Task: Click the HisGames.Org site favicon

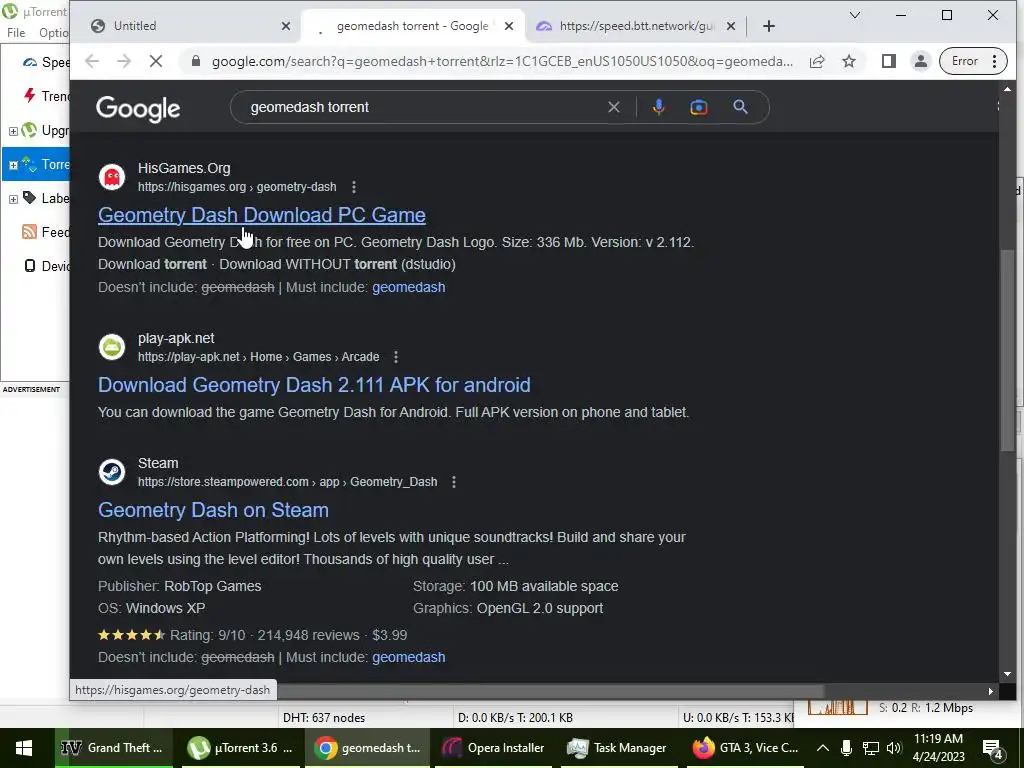Action: click(x=112, y=177)
